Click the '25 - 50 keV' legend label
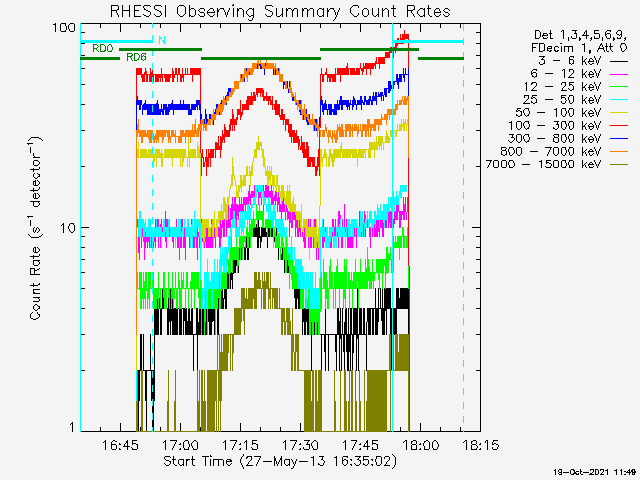Viewport: 640px width, 480px height. 562,100
